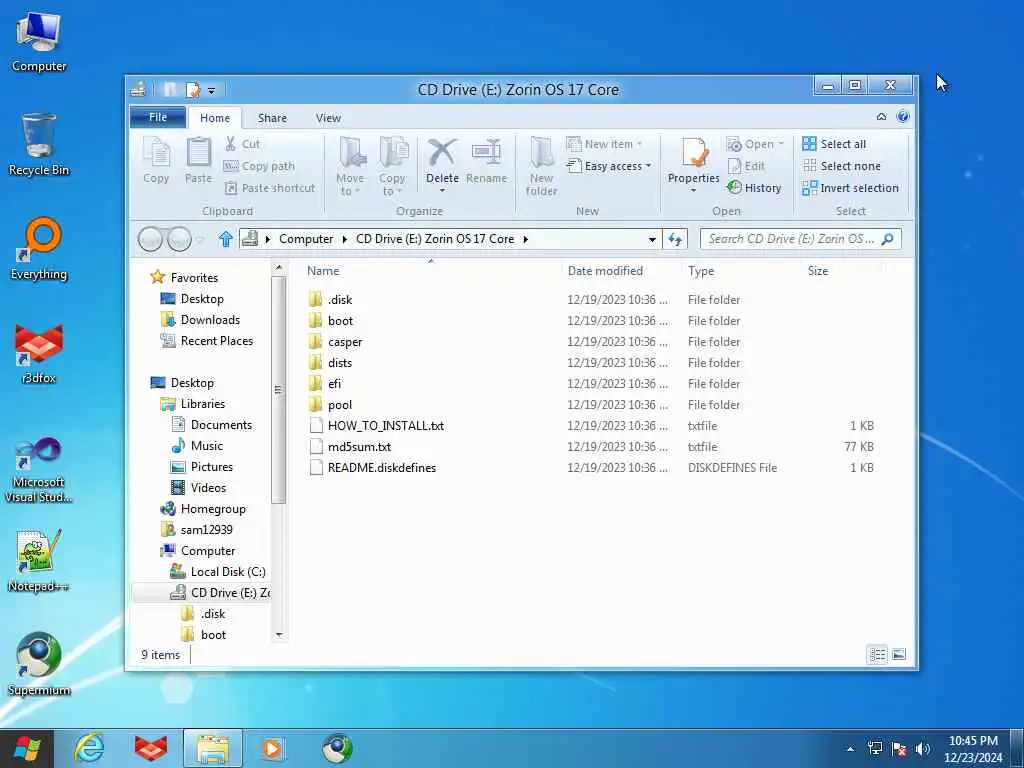The height and width of the screenshot is (768, 1024).
Task: Open the address bar history dropdown
Action: click(x=652, y=240)
